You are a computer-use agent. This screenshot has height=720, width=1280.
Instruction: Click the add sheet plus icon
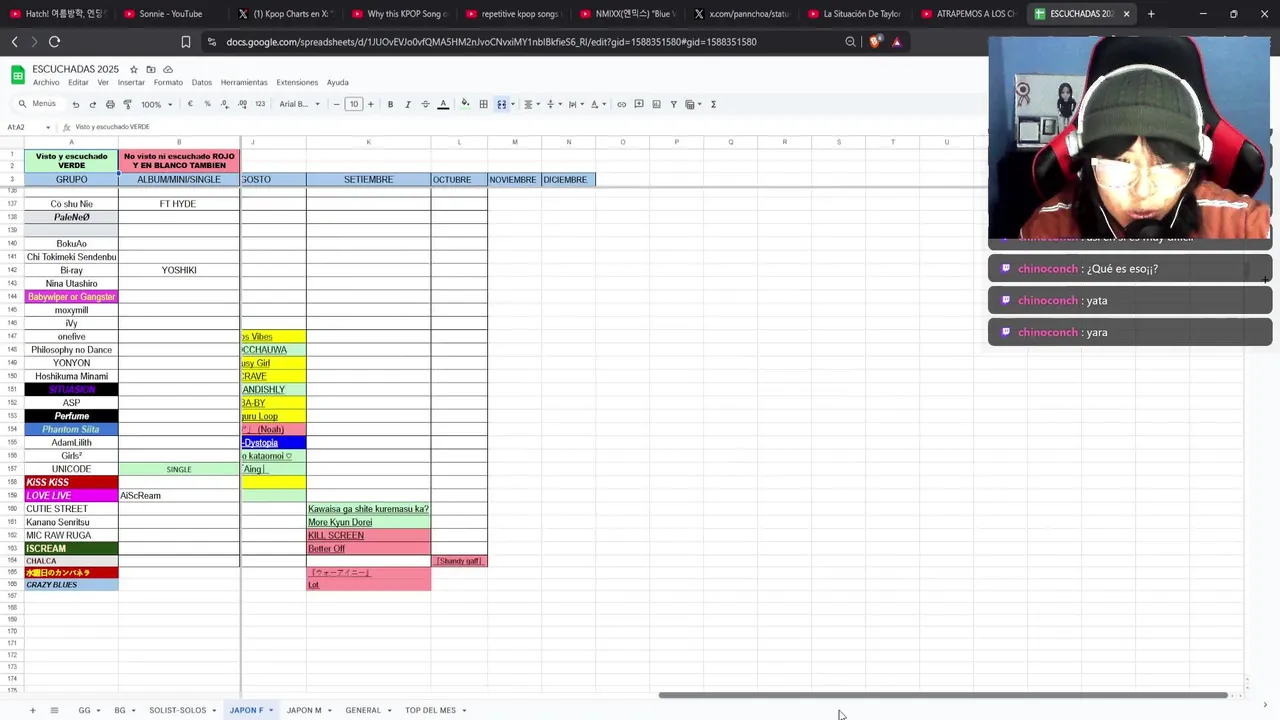32,710
